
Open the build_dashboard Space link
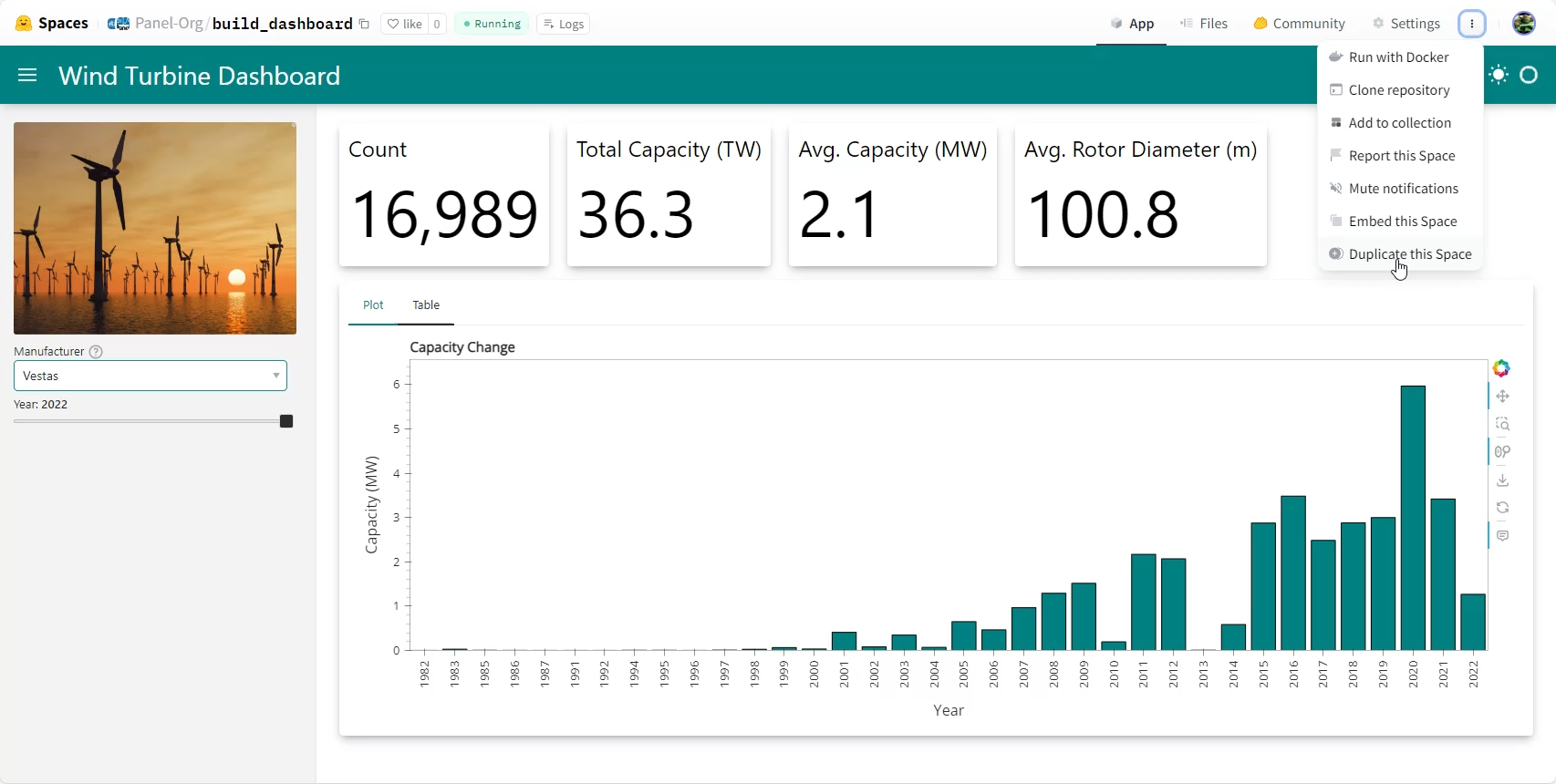282,24
